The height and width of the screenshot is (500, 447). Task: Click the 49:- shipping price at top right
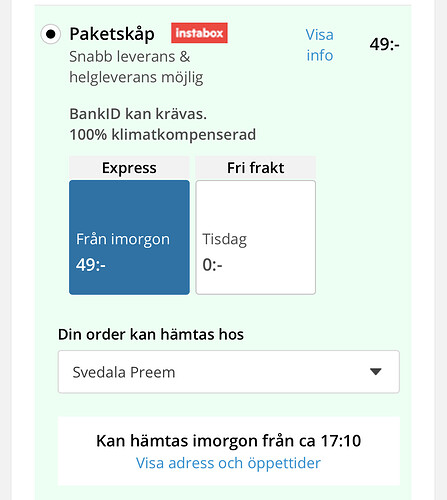coord(384,44)
